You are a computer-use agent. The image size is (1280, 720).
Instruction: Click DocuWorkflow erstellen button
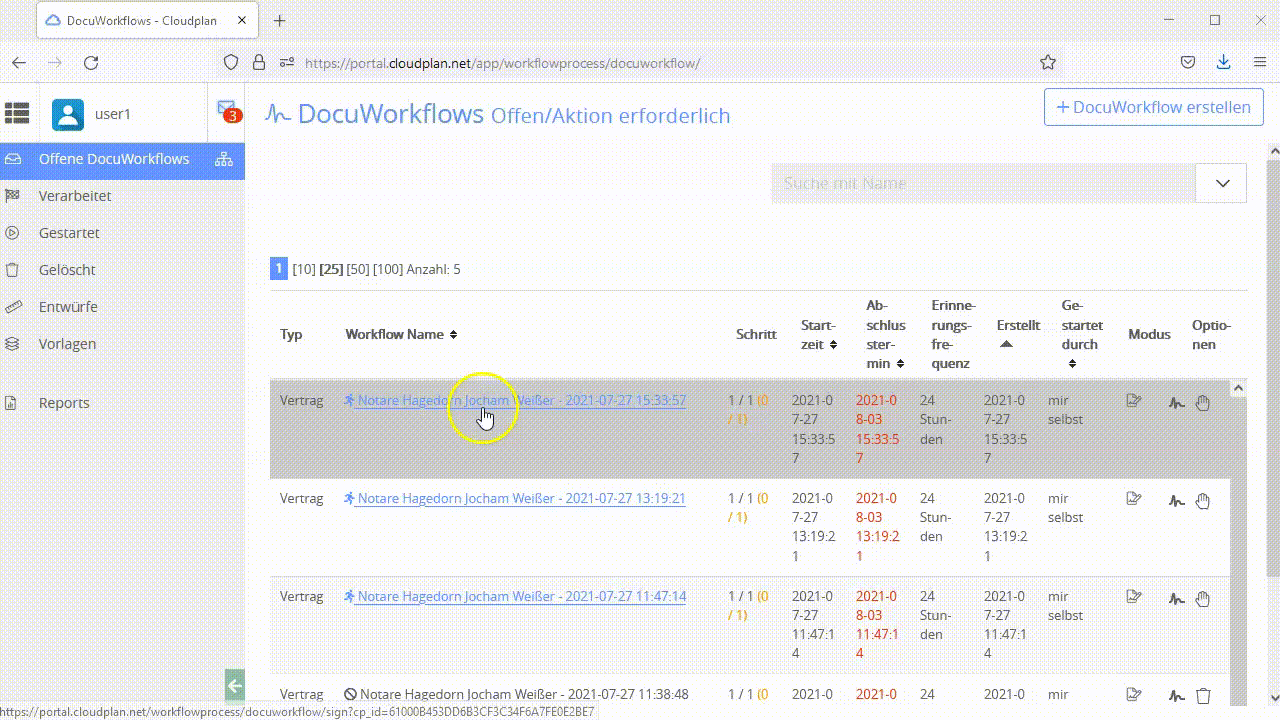point(1153,107)
